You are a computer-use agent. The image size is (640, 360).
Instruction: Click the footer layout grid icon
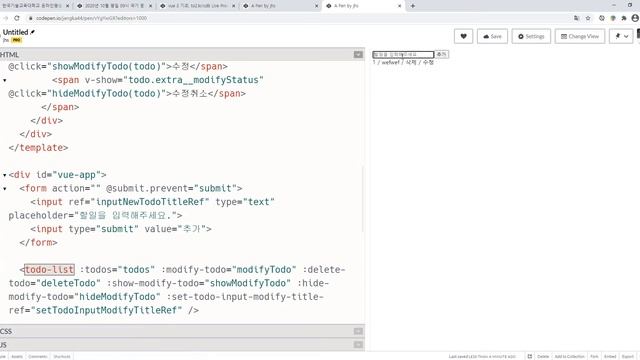pyautogui.click(x=529, y=356)
